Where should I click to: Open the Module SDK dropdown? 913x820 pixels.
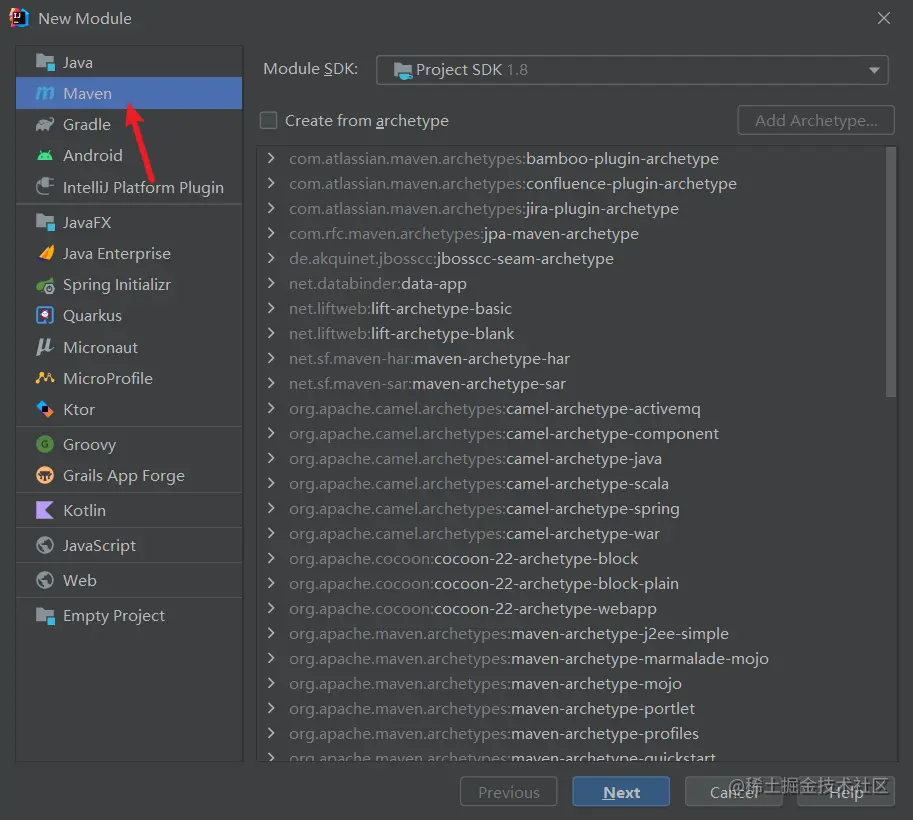632,70
